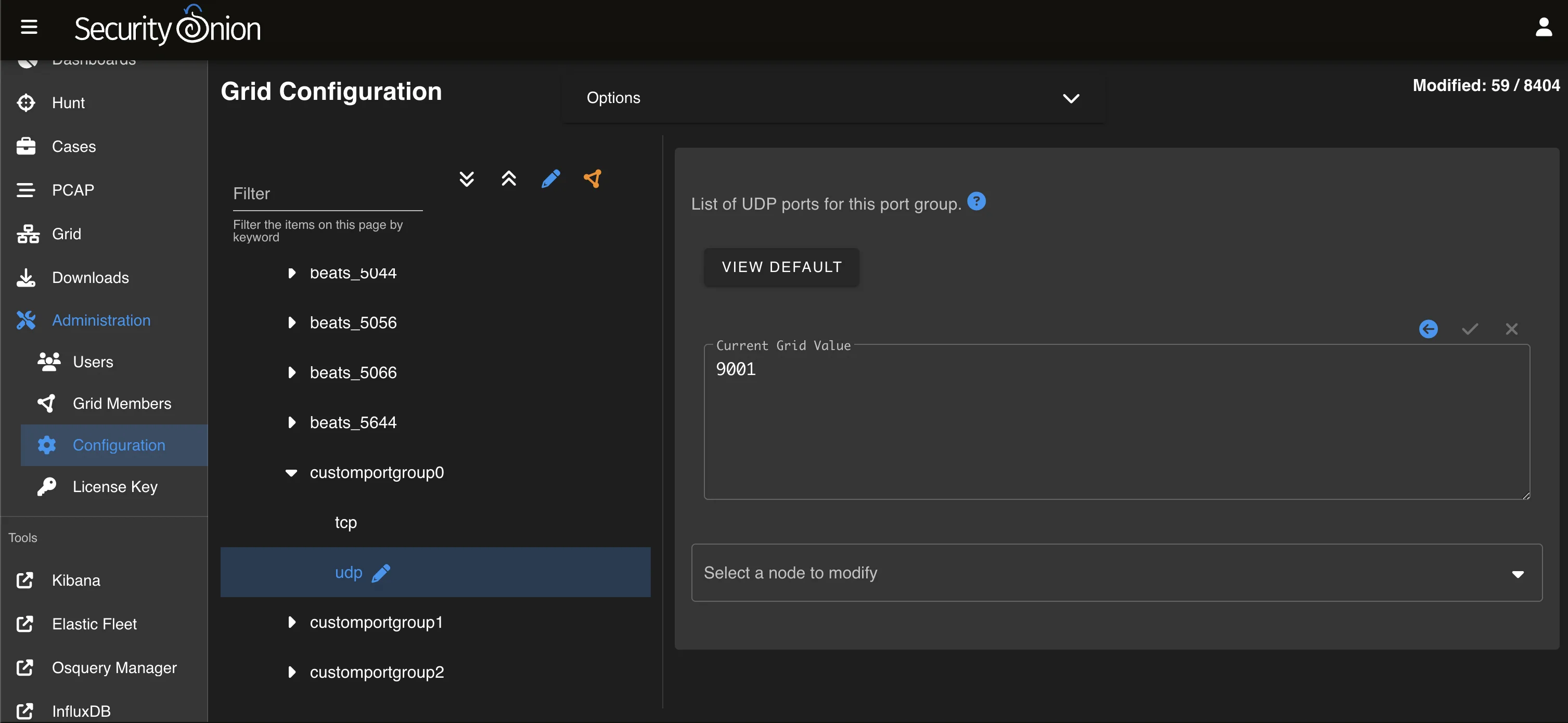
Task: Go to License Key page
Action: [x=114, y=486]
